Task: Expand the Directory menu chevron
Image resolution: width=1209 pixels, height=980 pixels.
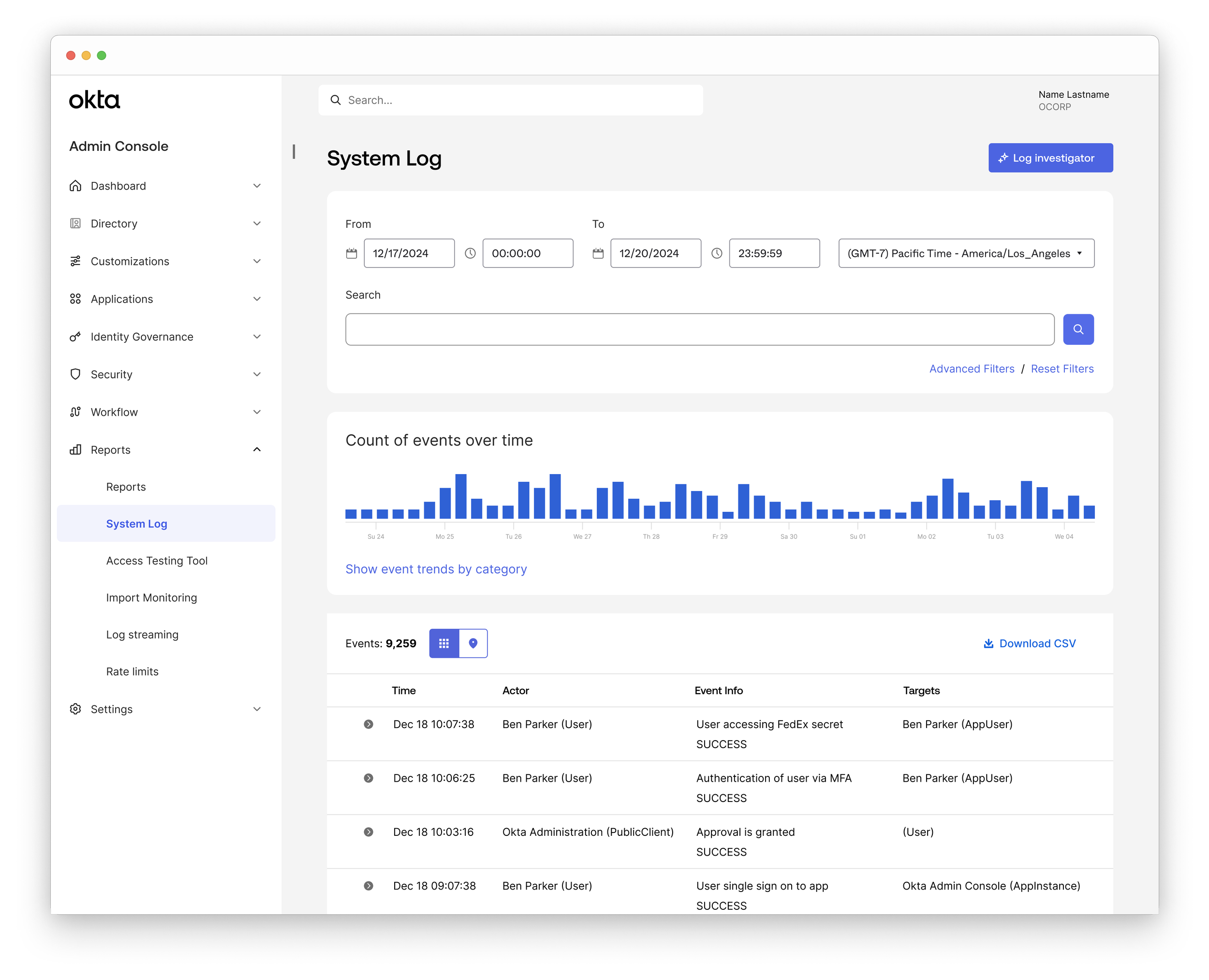Action: coord(257,223)
